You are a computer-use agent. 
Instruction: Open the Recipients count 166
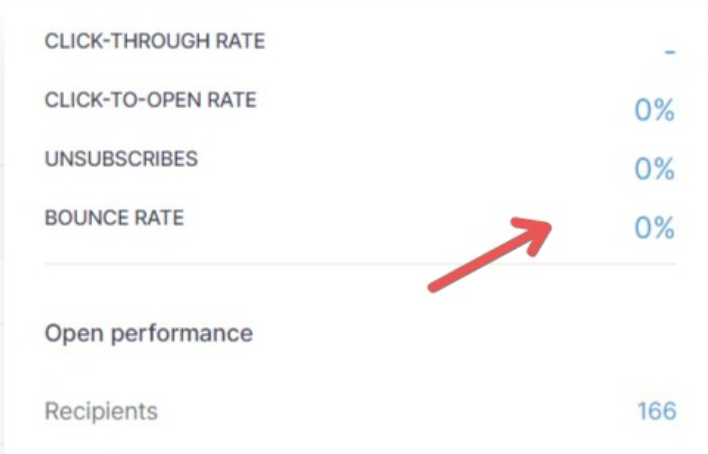[656, 410]
